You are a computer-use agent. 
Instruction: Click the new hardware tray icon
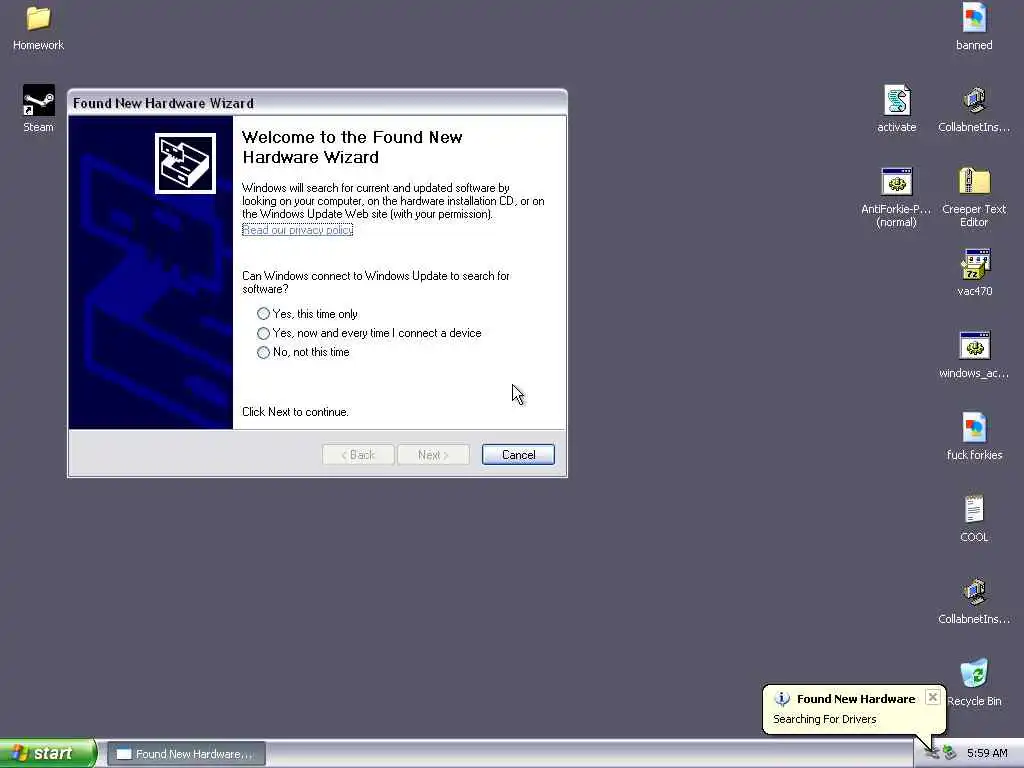click(x=932, y=753)
